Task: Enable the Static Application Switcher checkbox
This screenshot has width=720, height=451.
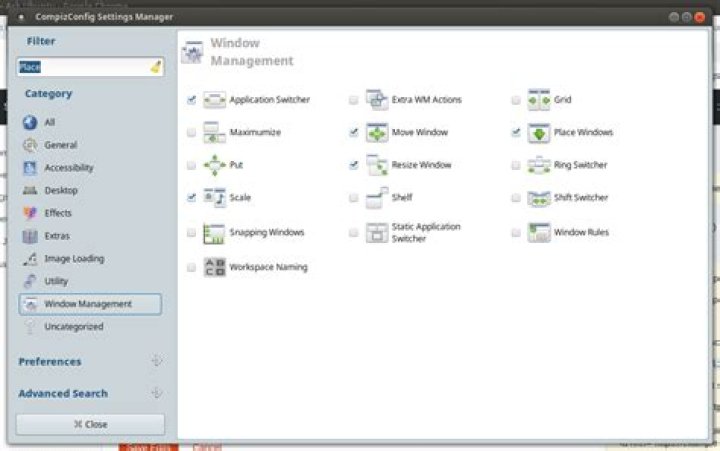Action: click(x=354, y=233)
